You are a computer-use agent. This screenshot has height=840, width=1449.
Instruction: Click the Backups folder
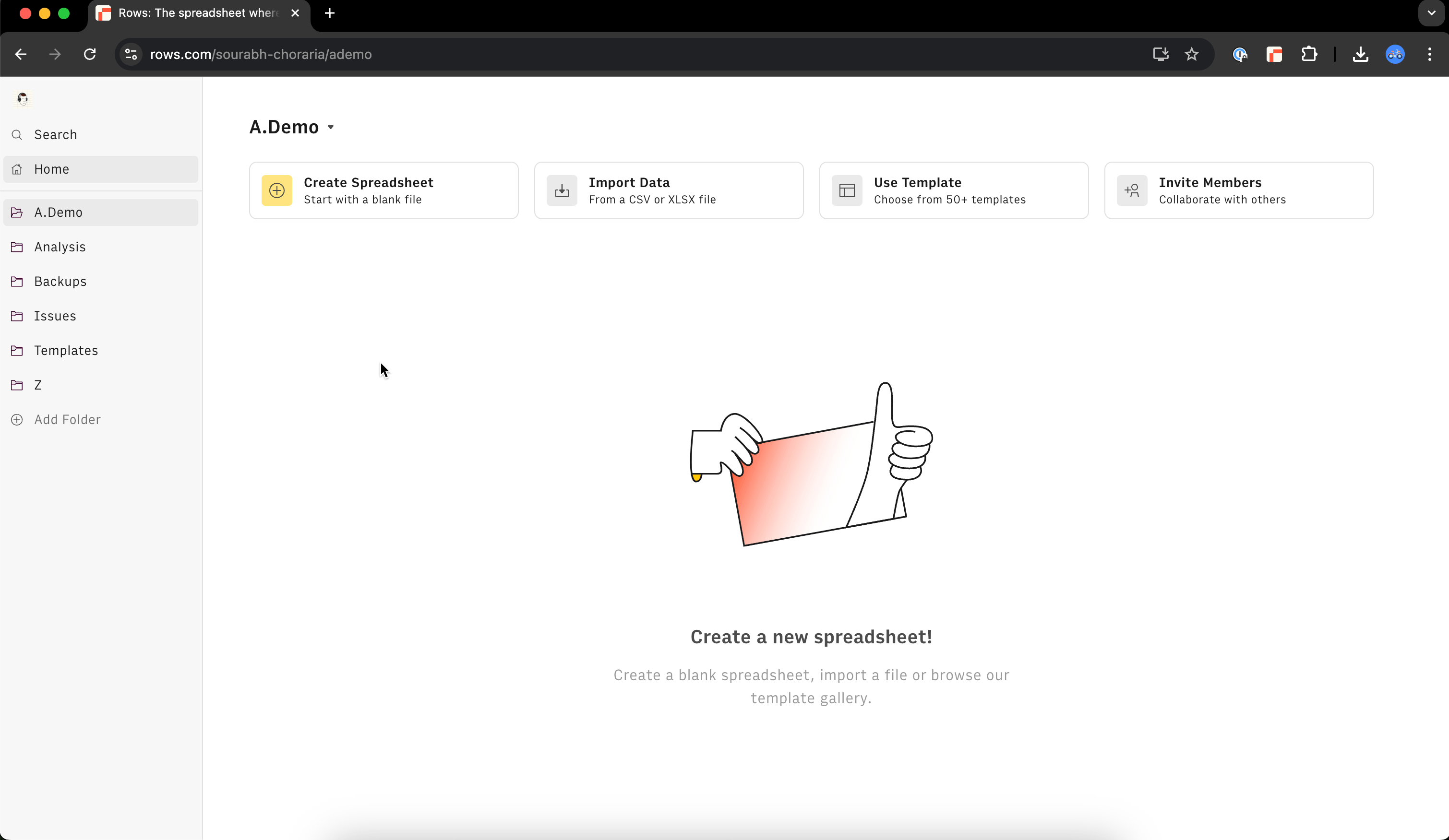coord(60,281)
